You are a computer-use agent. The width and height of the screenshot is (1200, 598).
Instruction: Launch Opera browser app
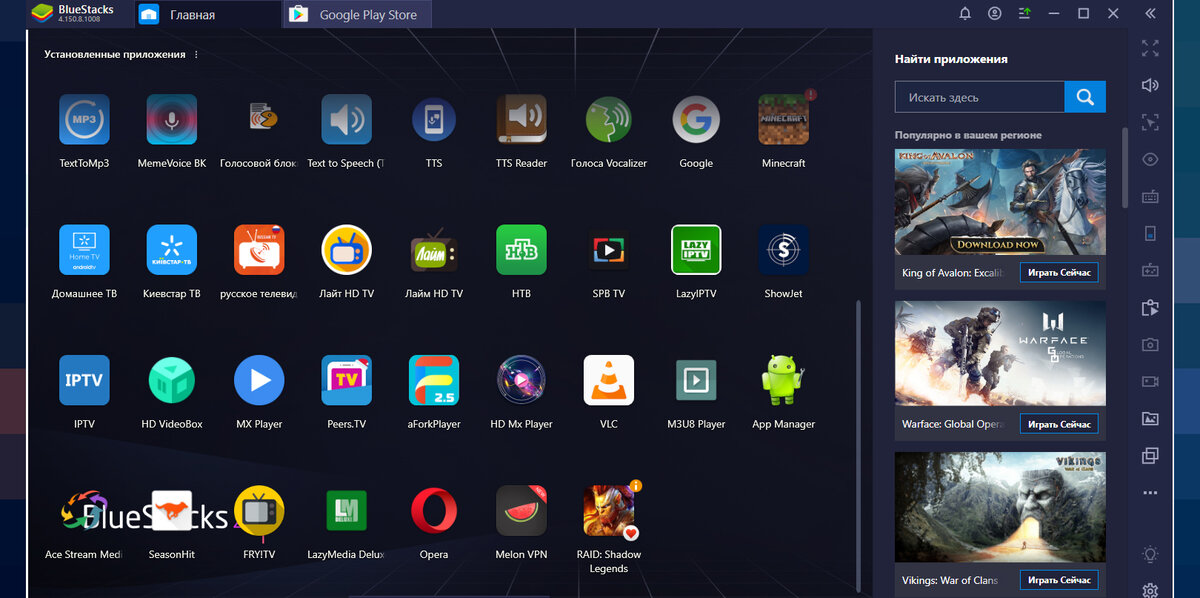(434, 511)
